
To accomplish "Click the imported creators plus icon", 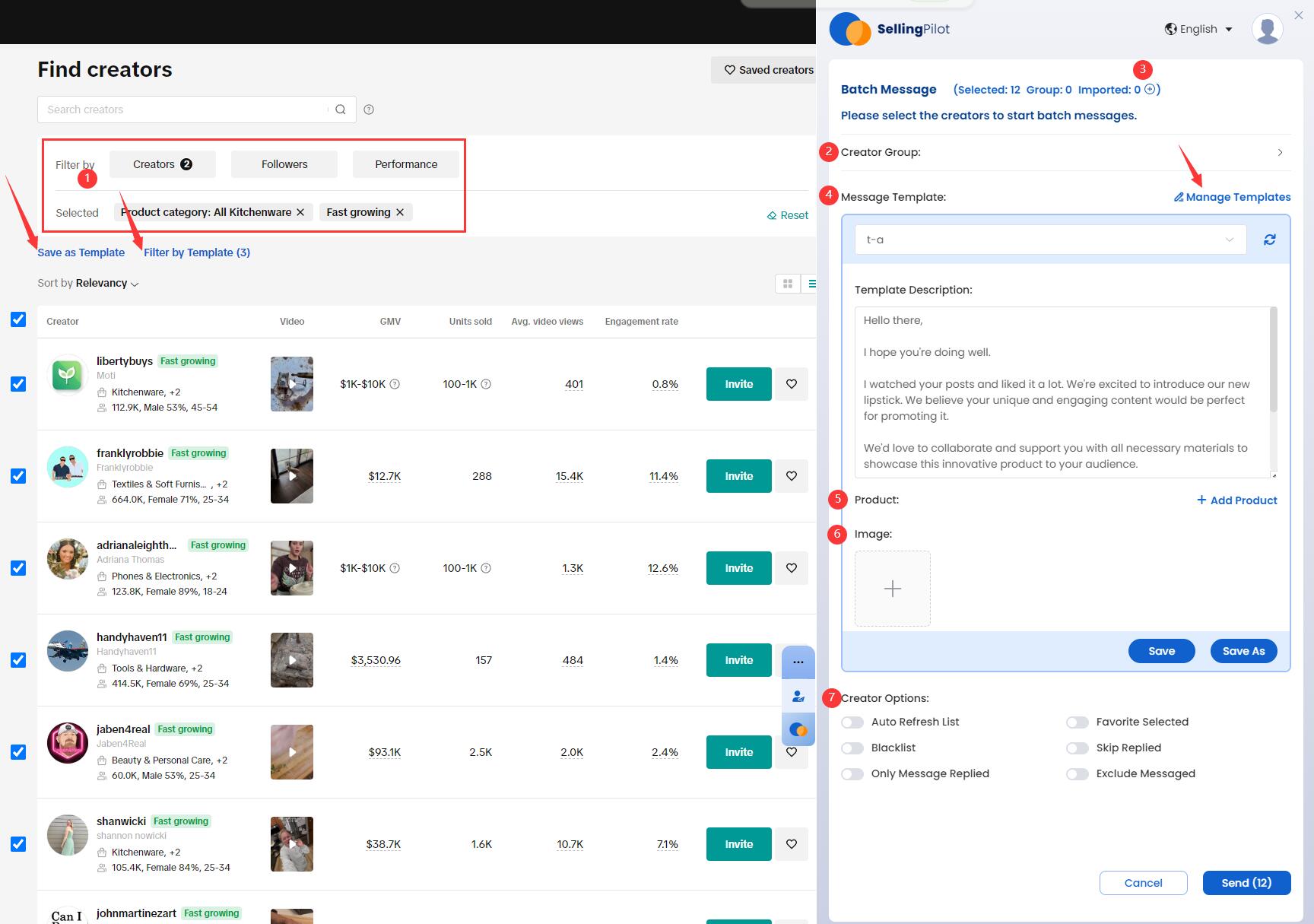I will 1150,89.
